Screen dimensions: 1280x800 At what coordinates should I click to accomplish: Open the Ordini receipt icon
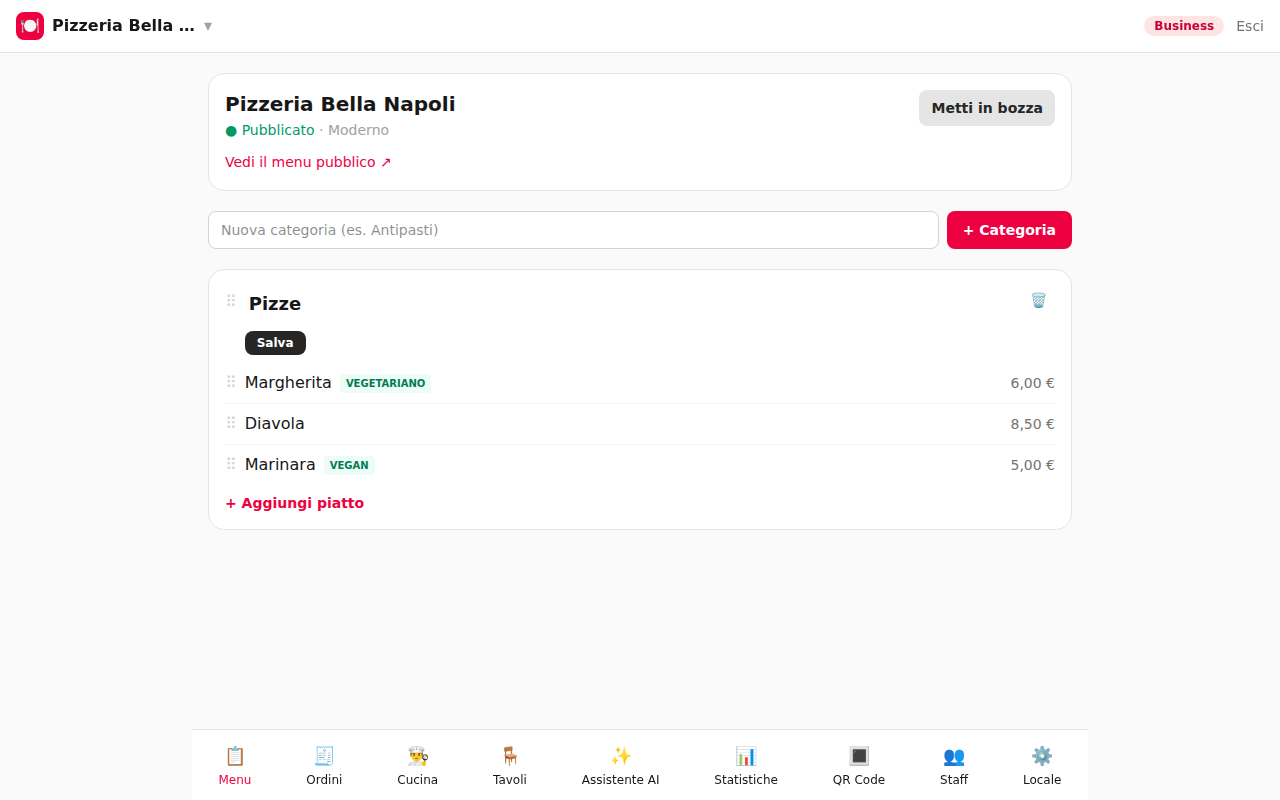pos(324,756)
